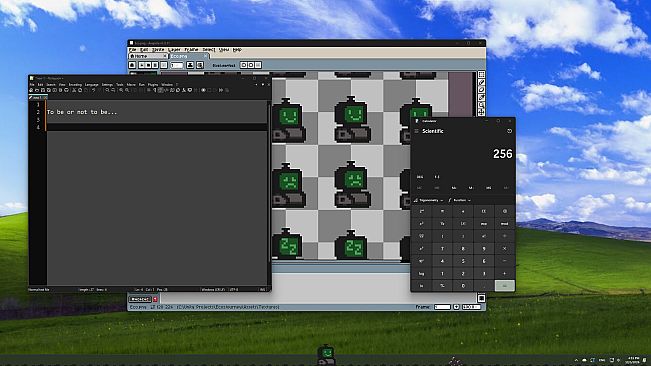Click the Open file icon in Notepad++ toolbar
Viewport: 651px width, 366px height.
[37, 90]
